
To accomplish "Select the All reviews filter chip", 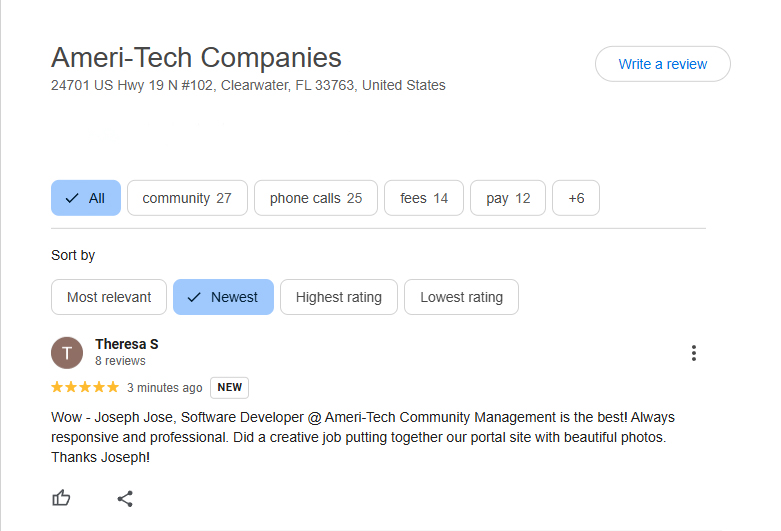I will (x=86, y=198).
